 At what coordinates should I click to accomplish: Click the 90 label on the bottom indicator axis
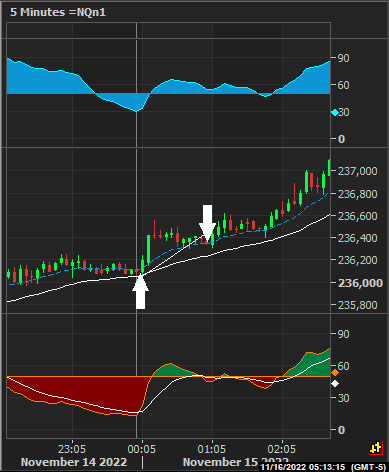[x=344, y=334]
